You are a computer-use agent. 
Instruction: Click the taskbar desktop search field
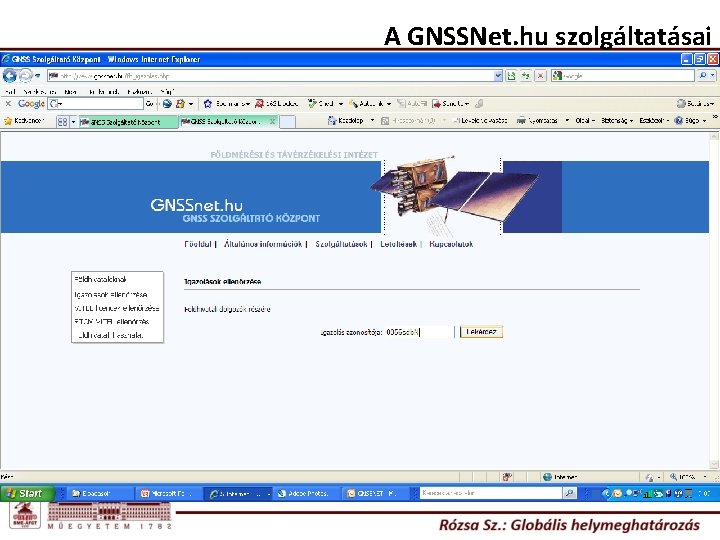tap(492, 493)
